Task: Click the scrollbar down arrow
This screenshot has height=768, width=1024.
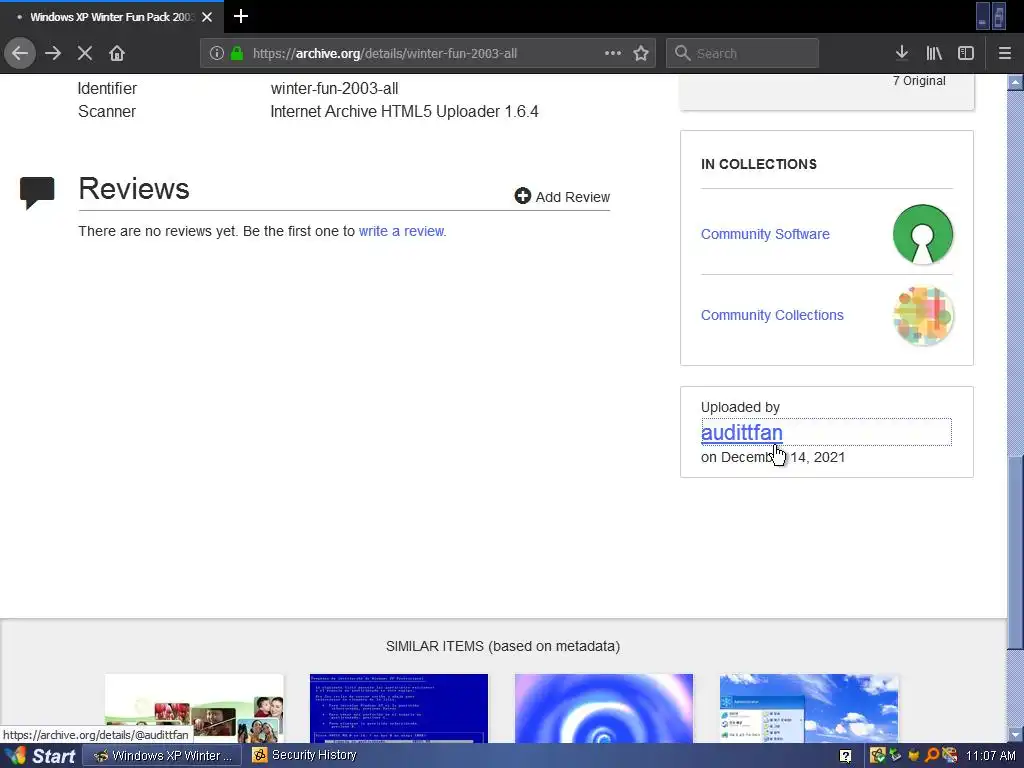Action: pos(1015,735)
